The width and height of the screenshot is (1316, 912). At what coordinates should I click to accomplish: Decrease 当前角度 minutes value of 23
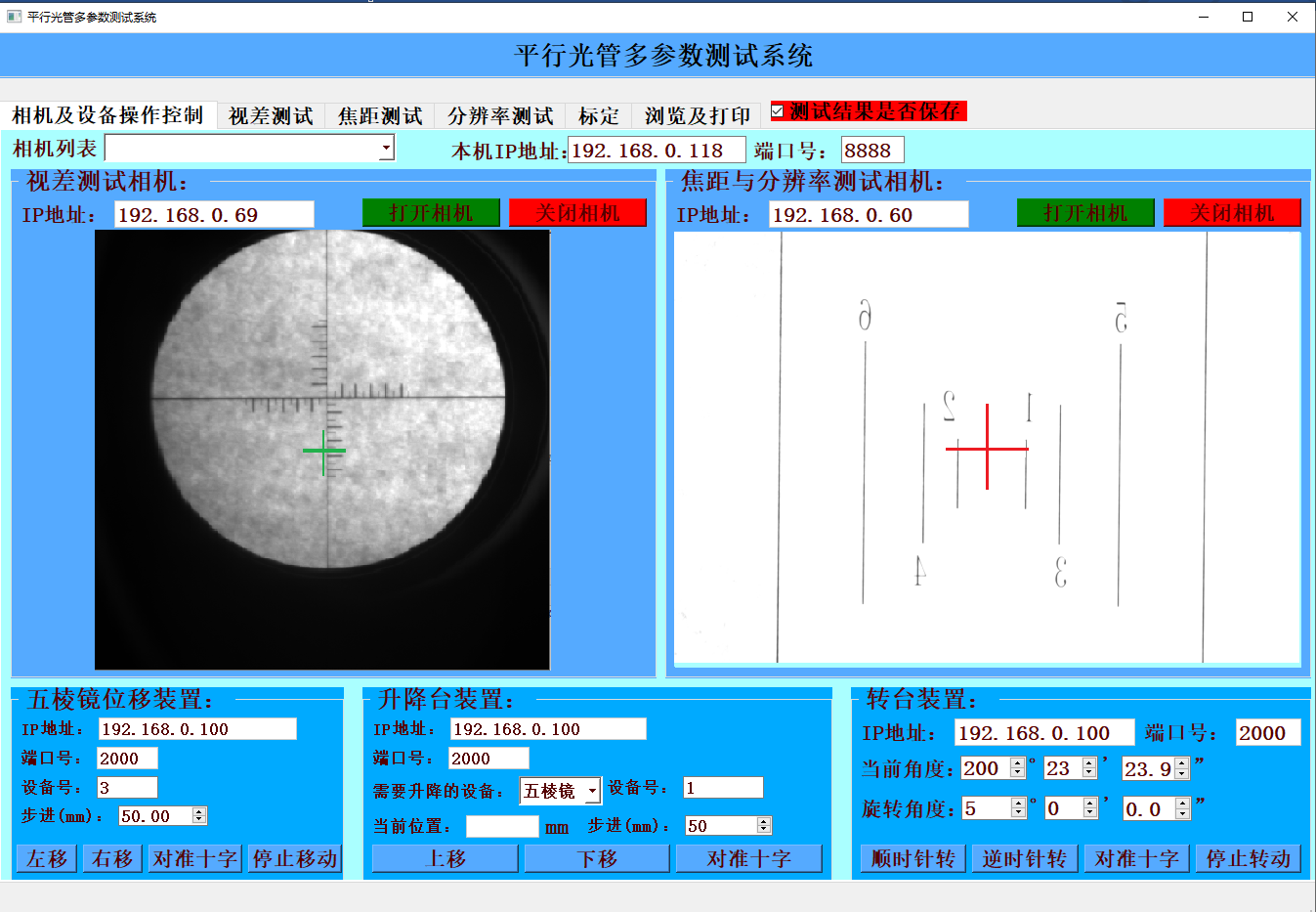tap(1089, 773)
